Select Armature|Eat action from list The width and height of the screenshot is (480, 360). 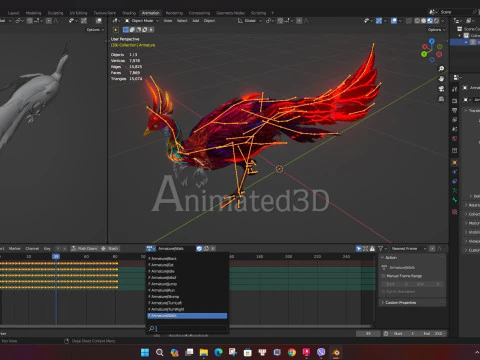click(x=187, y=265)
